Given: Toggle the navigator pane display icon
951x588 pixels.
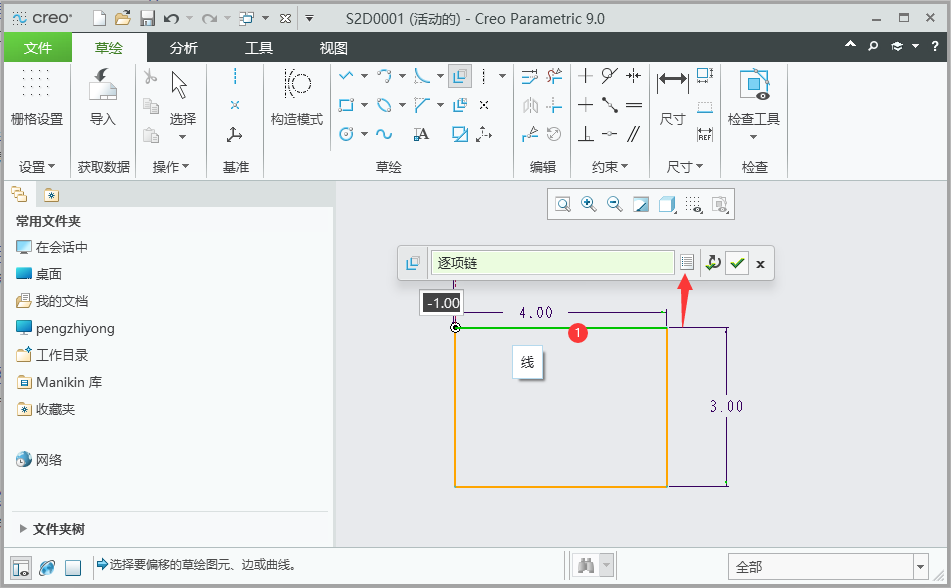Looking at the screenshot, I should point(21,567).
